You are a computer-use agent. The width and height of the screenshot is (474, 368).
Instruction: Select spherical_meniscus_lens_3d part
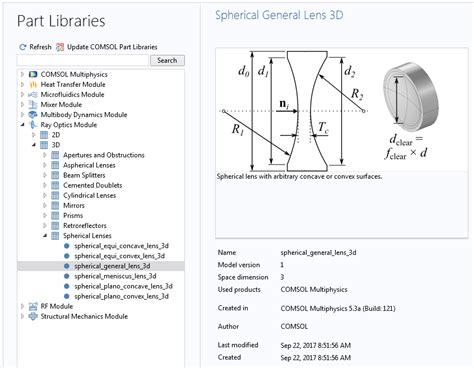coord(115,276)
